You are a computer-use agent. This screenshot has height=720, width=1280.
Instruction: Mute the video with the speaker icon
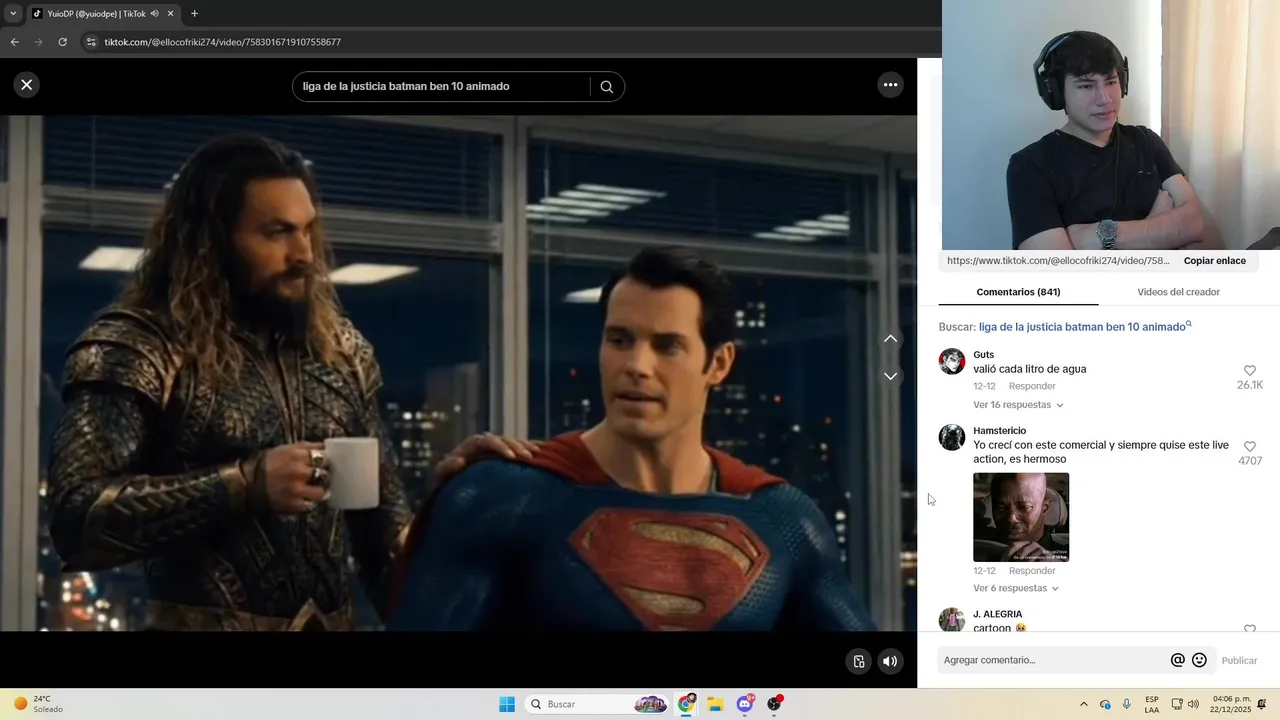click(890, 661)
